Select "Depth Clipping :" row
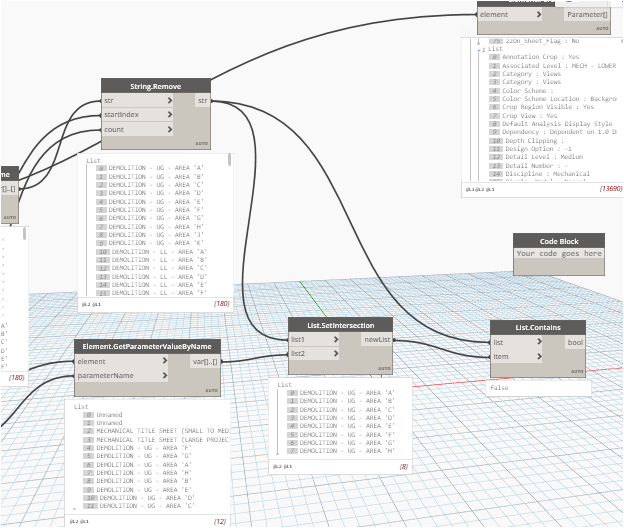 pos(527,141)
